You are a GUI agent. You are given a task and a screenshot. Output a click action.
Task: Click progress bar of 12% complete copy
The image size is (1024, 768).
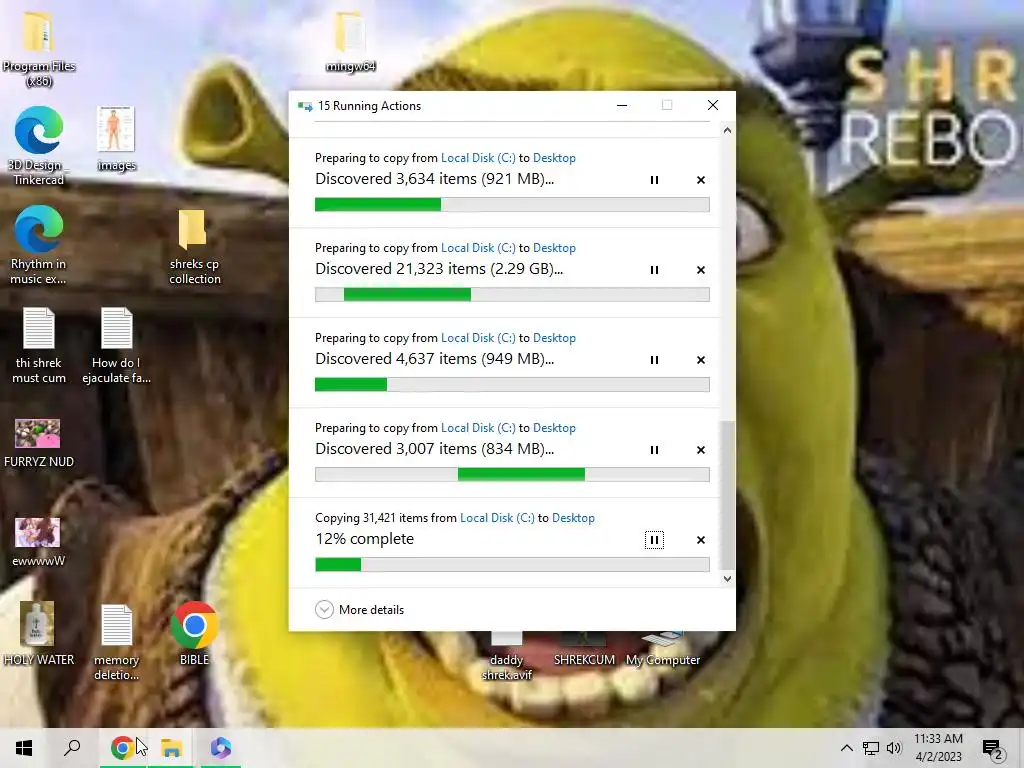pyautogui.click(x=512, y=565)
